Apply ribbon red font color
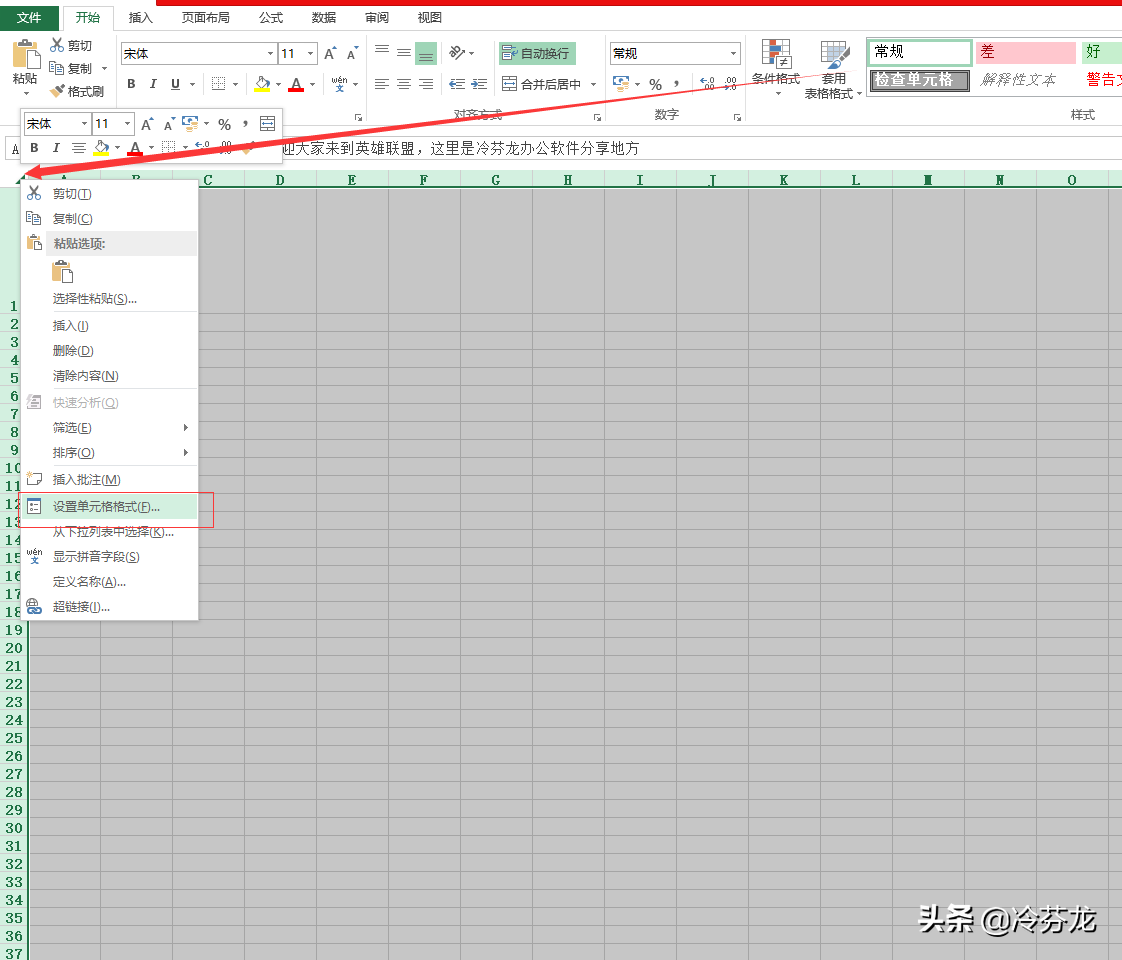The width and height of the screenshot is (1122, 960). [296, 84]
